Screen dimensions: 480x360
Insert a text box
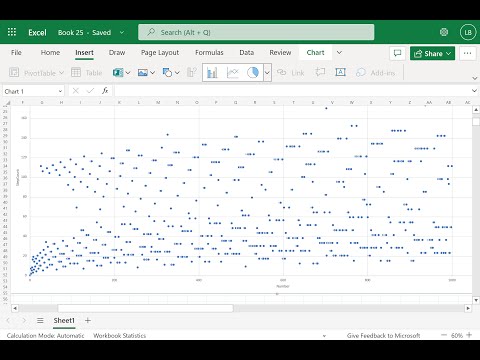point(340,72)
